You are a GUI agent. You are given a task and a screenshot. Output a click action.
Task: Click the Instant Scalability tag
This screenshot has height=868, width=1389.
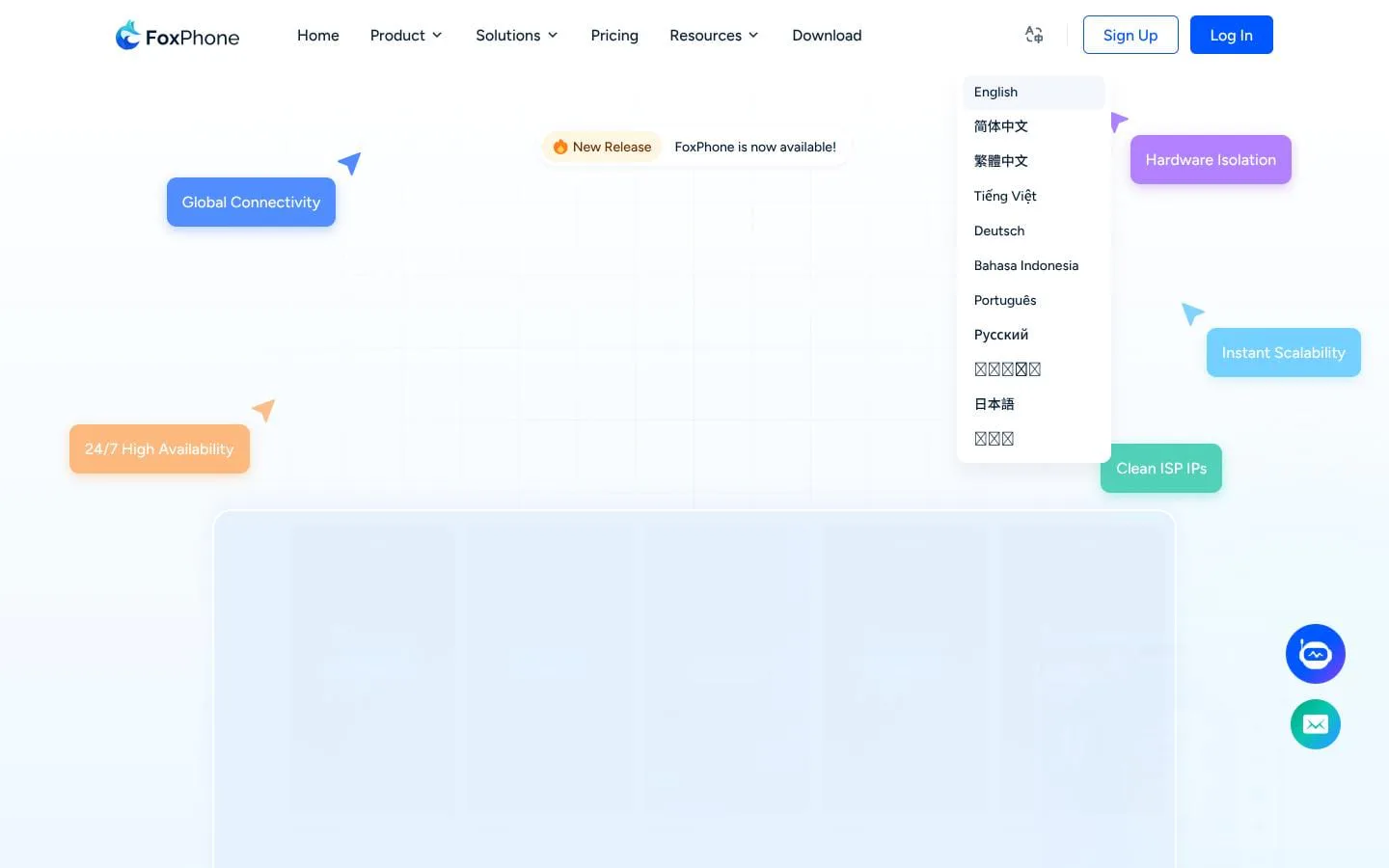(x=1283, y=352)
